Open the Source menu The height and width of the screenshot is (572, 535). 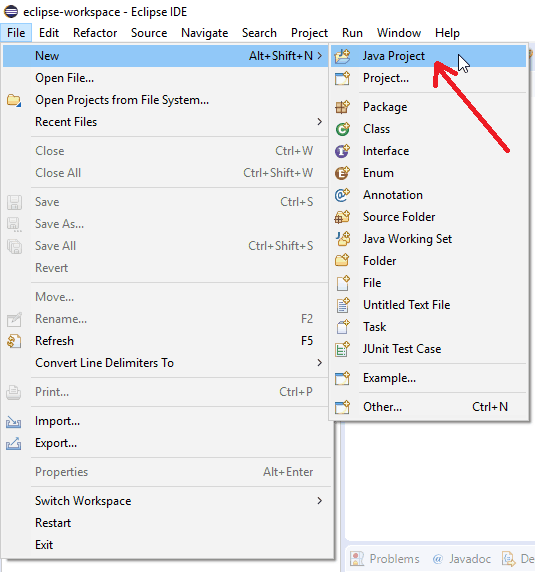tap(149, 33)
